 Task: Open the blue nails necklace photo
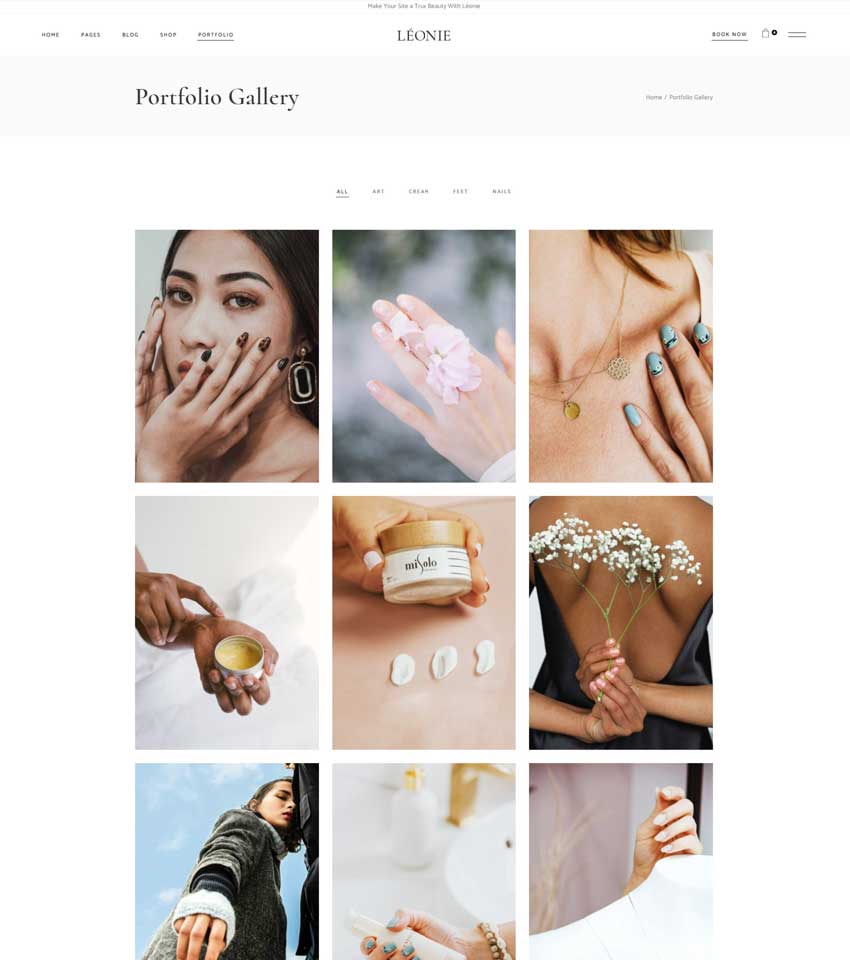[621, 356]
